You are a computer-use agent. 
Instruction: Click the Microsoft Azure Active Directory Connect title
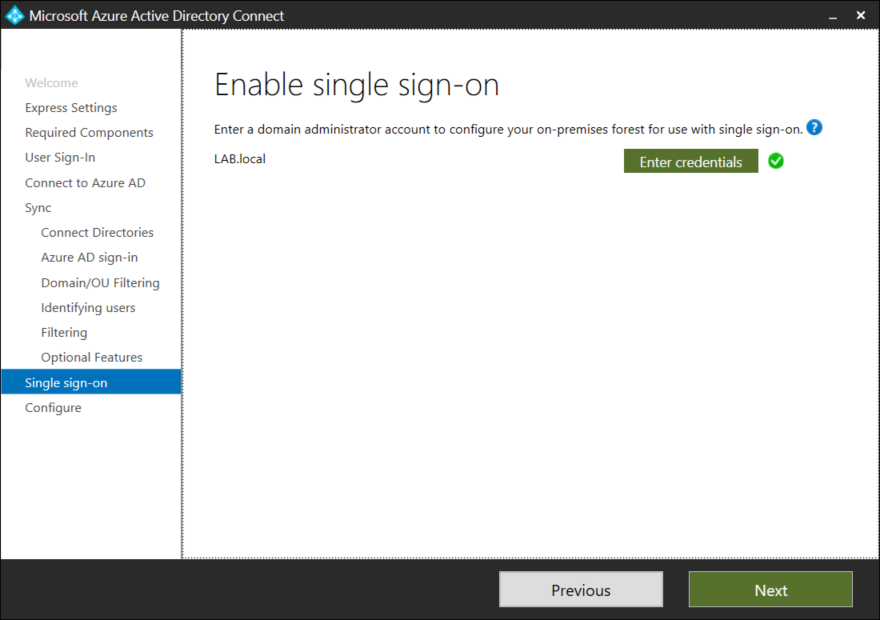coord(157,16)
